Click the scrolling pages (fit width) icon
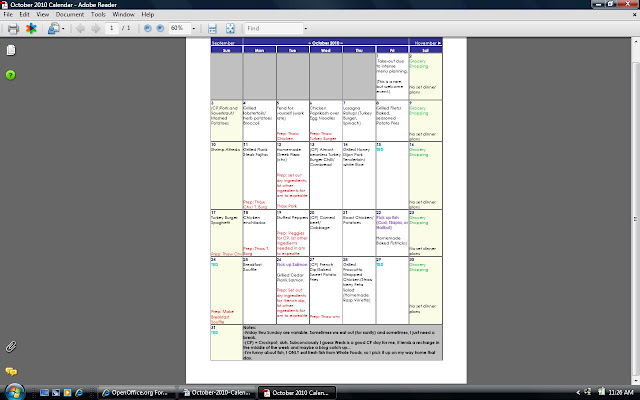640x400 pixels. click(x=212, y=29)
